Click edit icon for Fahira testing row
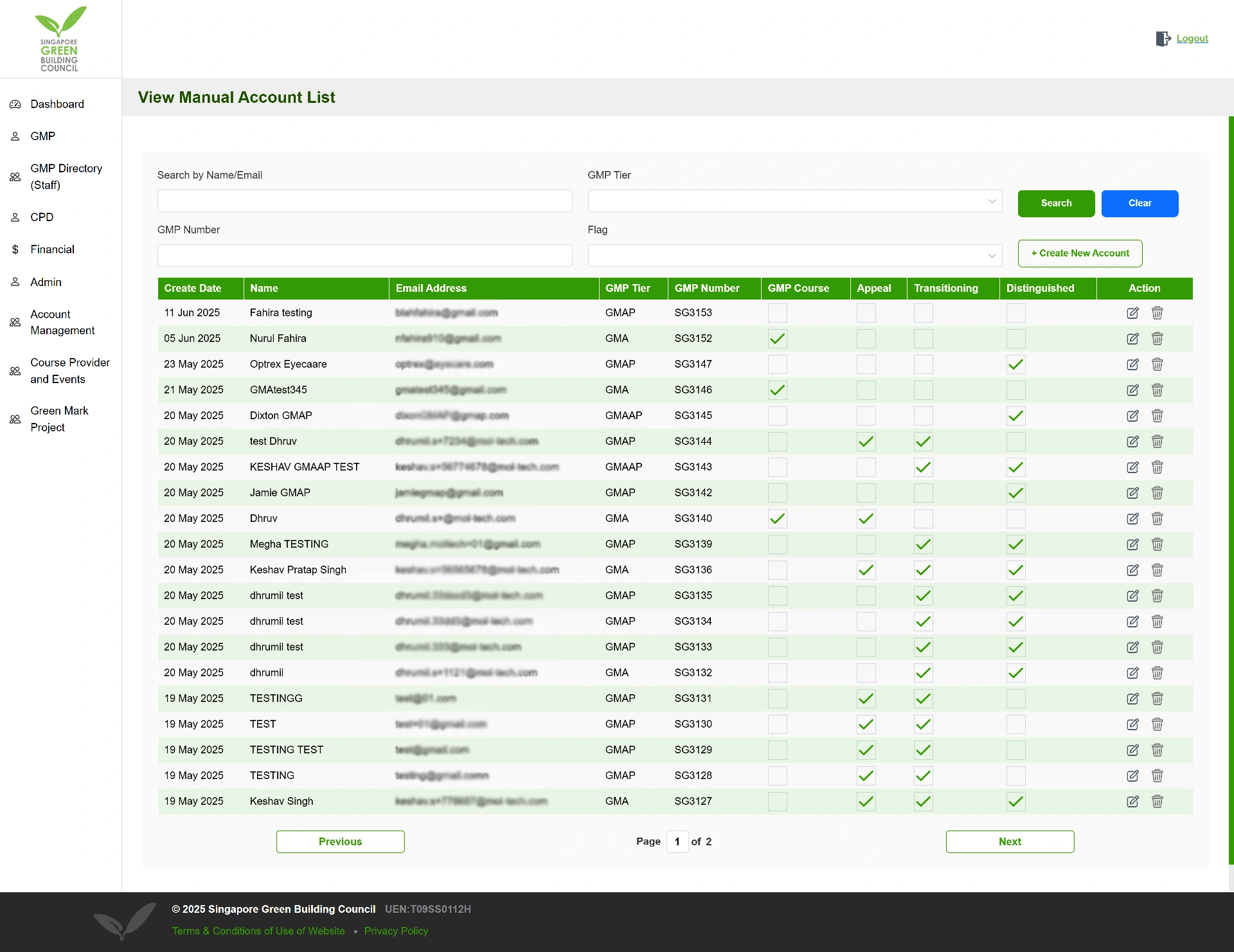 coord(1132,313)
